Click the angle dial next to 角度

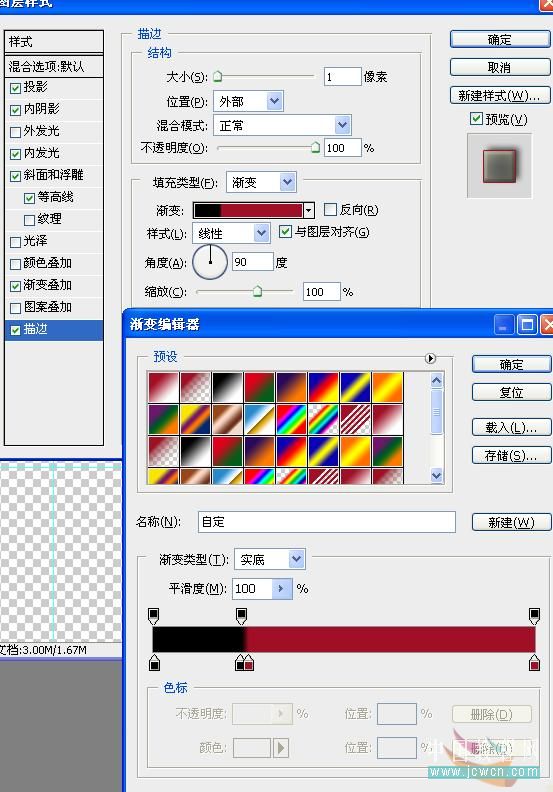210,262
